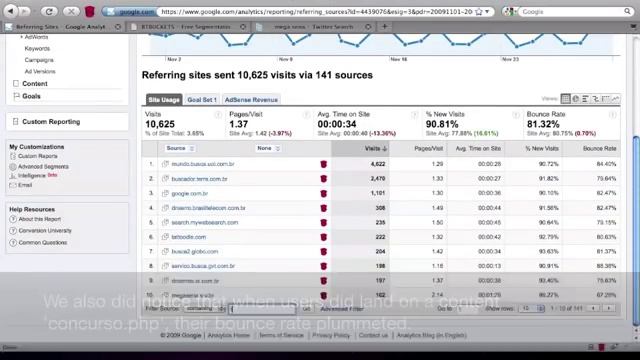Open a new browser tab with the plus button
Viewport: 640px width, 360px height.
(x=384, y=27)
